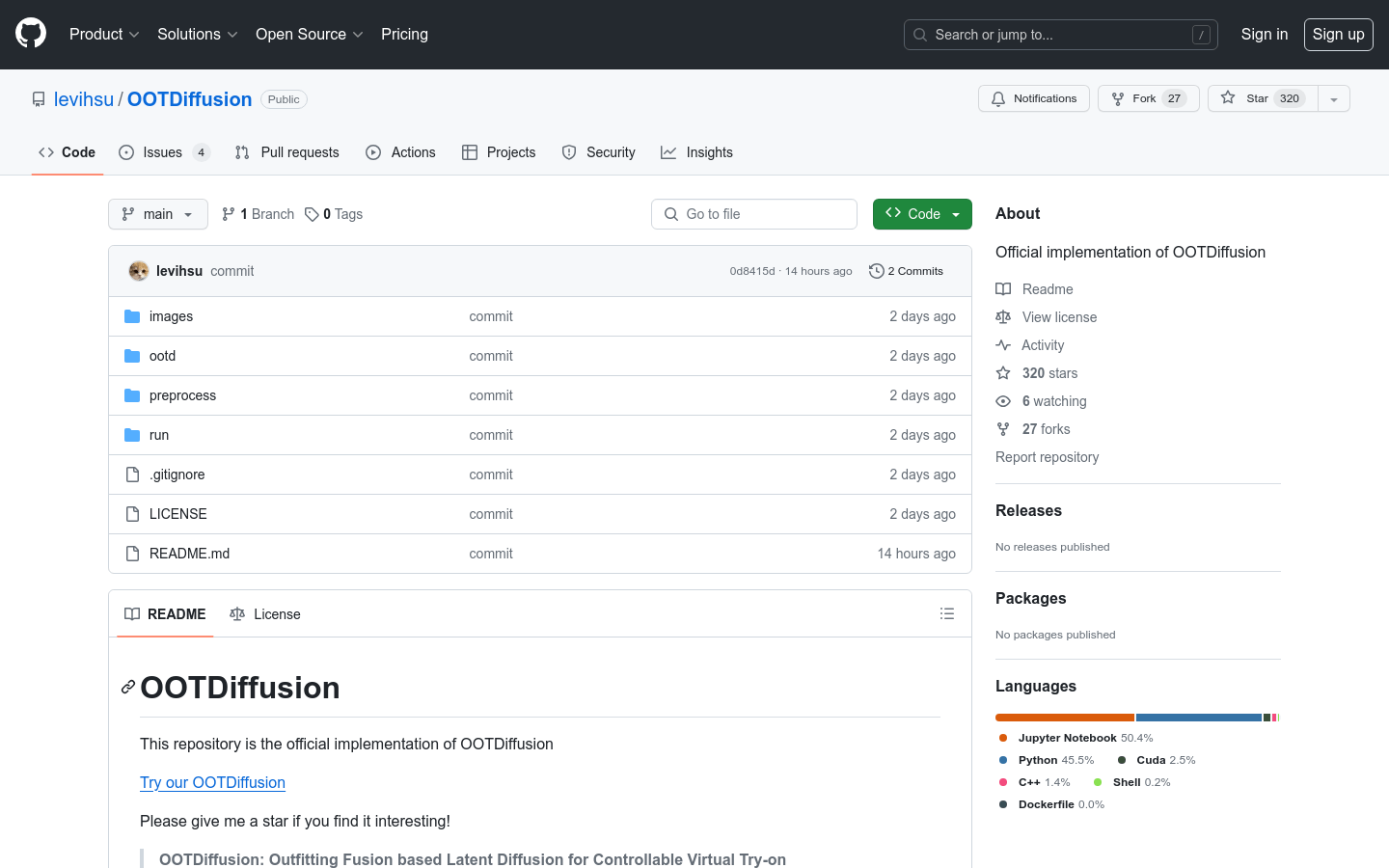The image size is (1389, 868).
Task: Open the images folder icon
Action: coord(132,316)
